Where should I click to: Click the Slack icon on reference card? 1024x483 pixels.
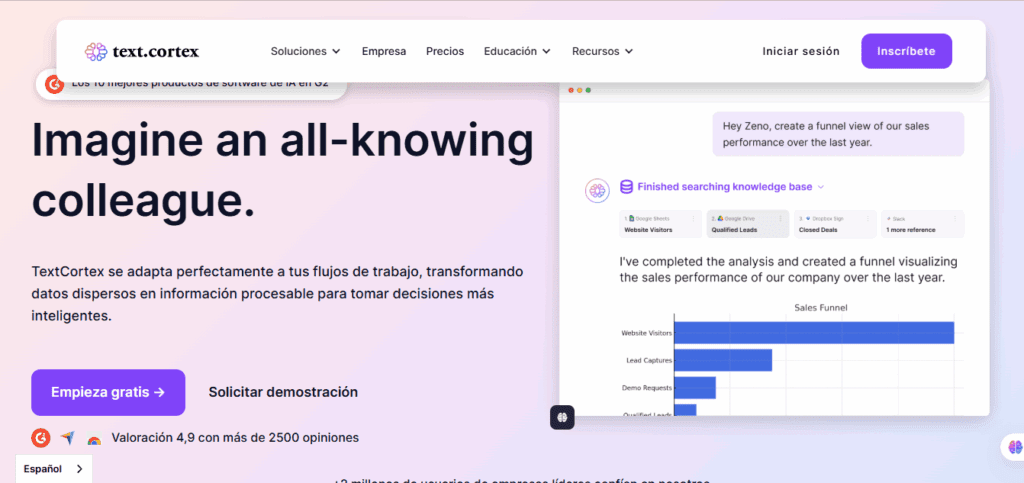(x=889, y=219)
